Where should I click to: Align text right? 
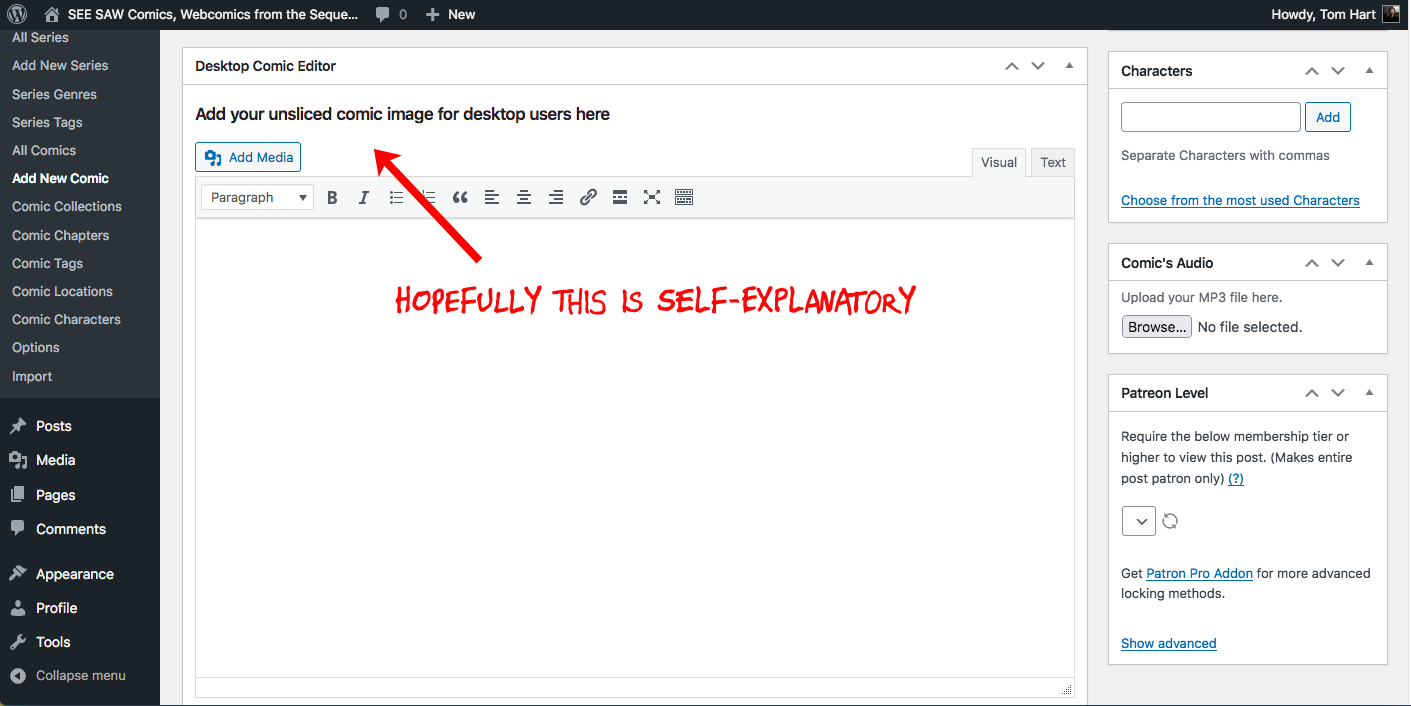[556, 197]
